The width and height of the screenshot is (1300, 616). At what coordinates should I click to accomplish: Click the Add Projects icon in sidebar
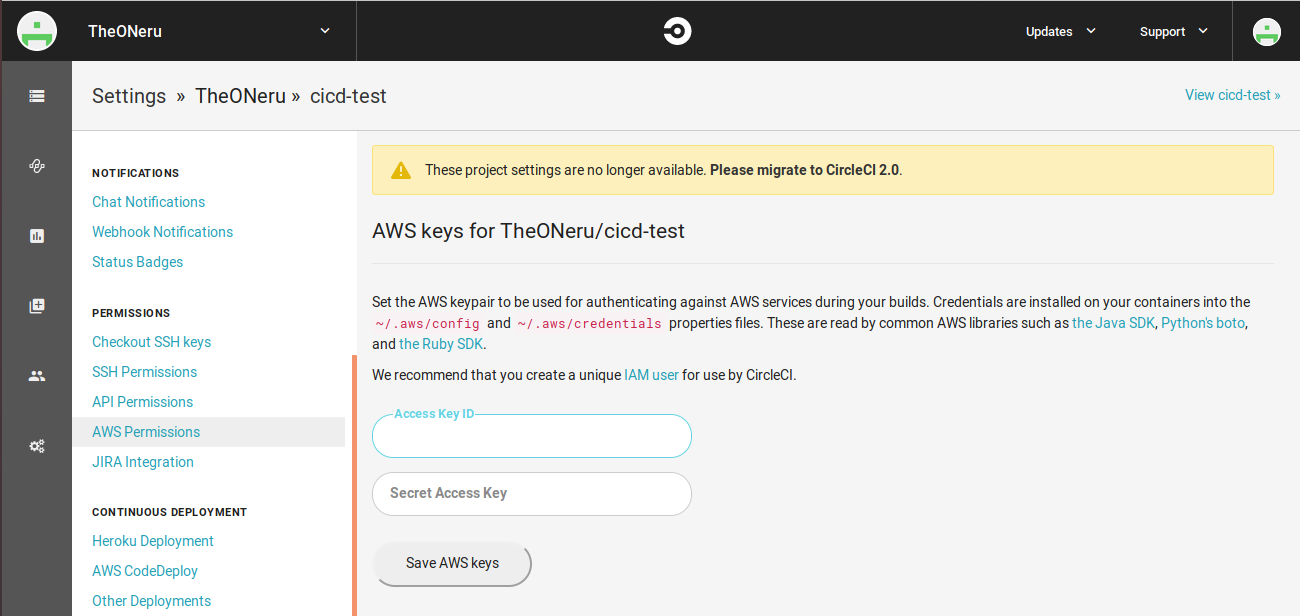(37, 306)
